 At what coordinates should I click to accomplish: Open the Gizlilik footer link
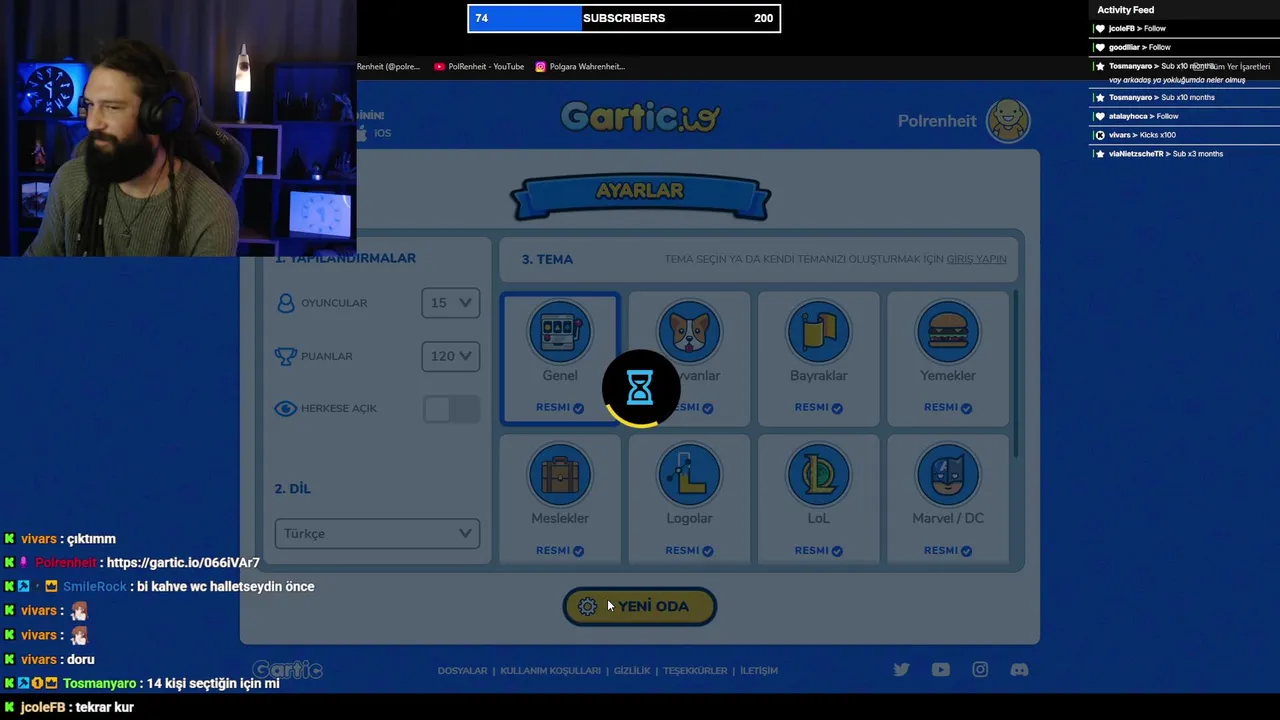632,671
